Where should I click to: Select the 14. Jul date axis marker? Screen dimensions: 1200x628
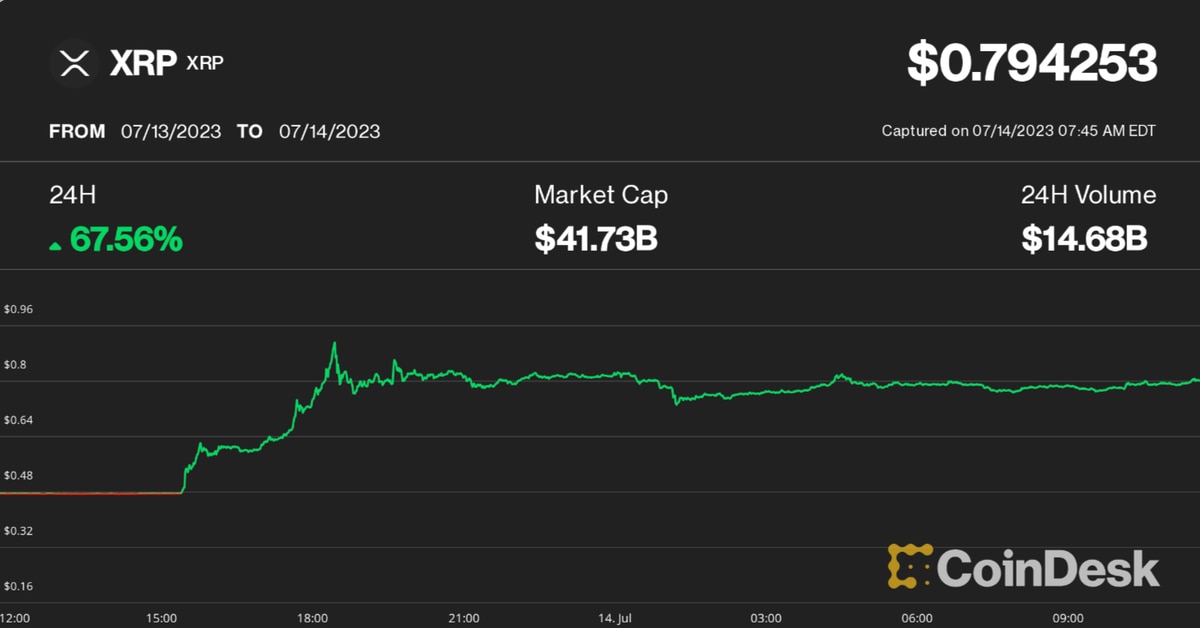[x=615, y=617]
